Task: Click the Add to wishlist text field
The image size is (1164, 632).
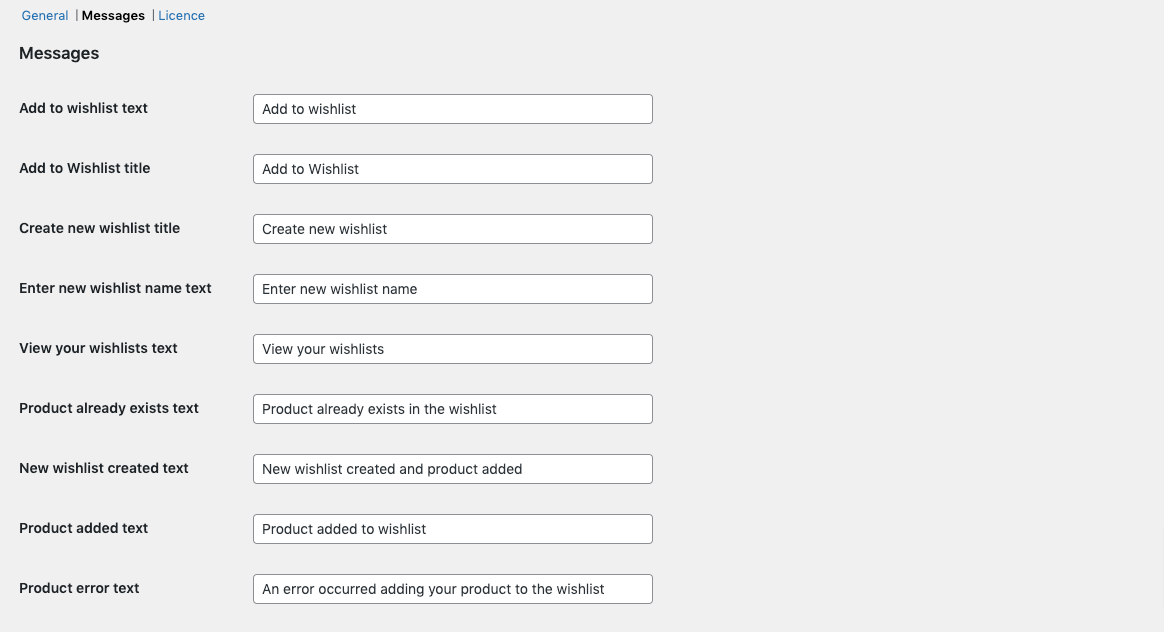Action: point(452,109)
